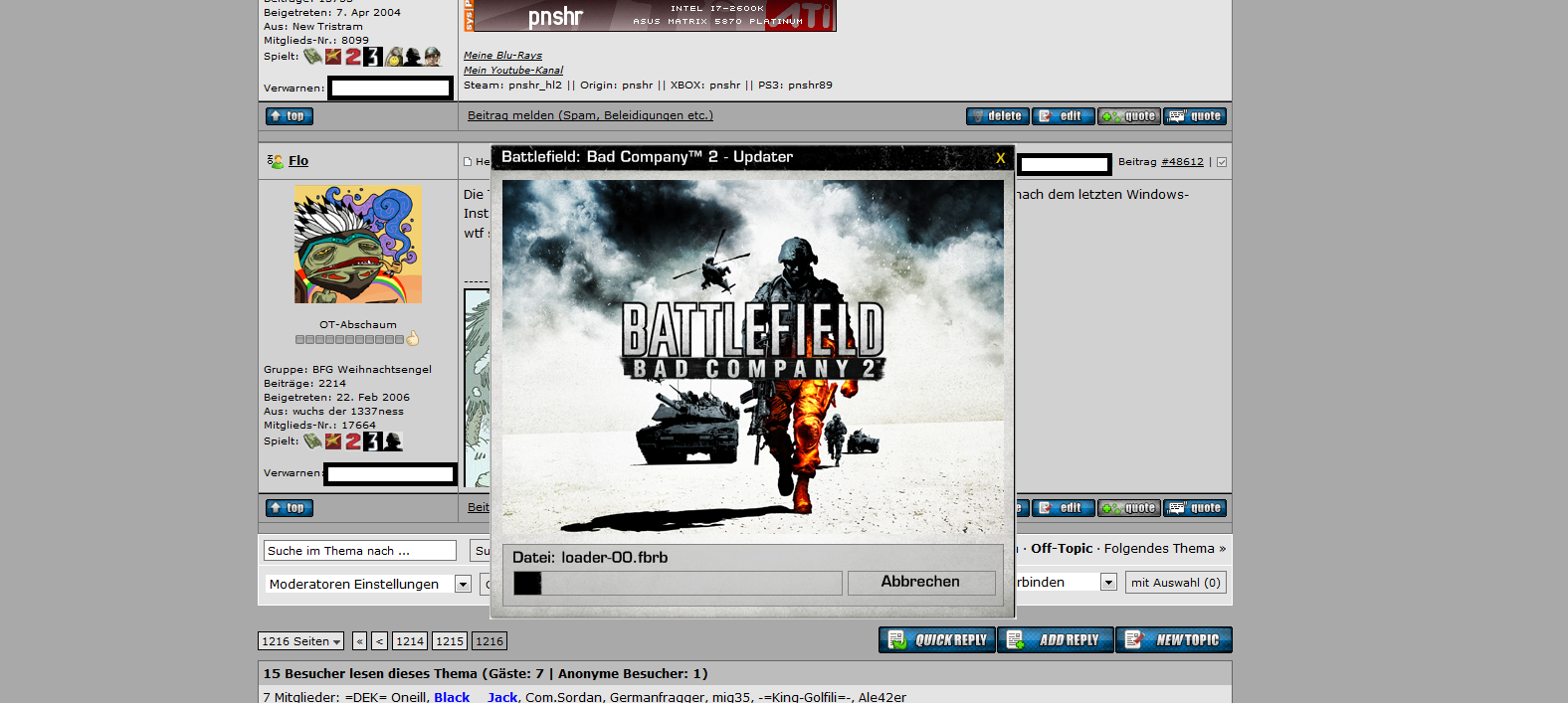Screen dimensions: 1568x703
Task: Click the red 2 game icon in Flo's Spielt row
Action: point(353,441)
